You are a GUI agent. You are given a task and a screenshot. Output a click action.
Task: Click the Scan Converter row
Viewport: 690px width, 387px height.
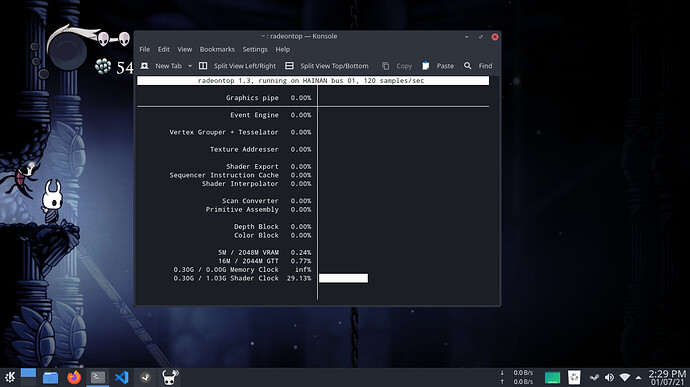[267, 201]
